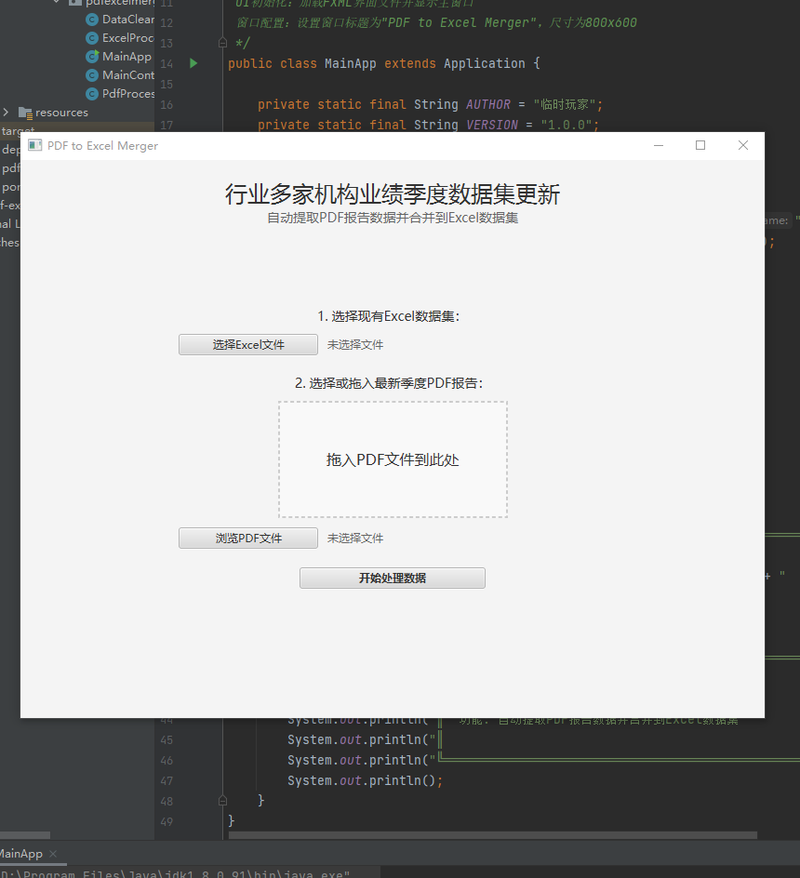This screenshot has height=878, width=800.
Task: Click the 浏览PDF文件 button
Action: click(248, 538)
